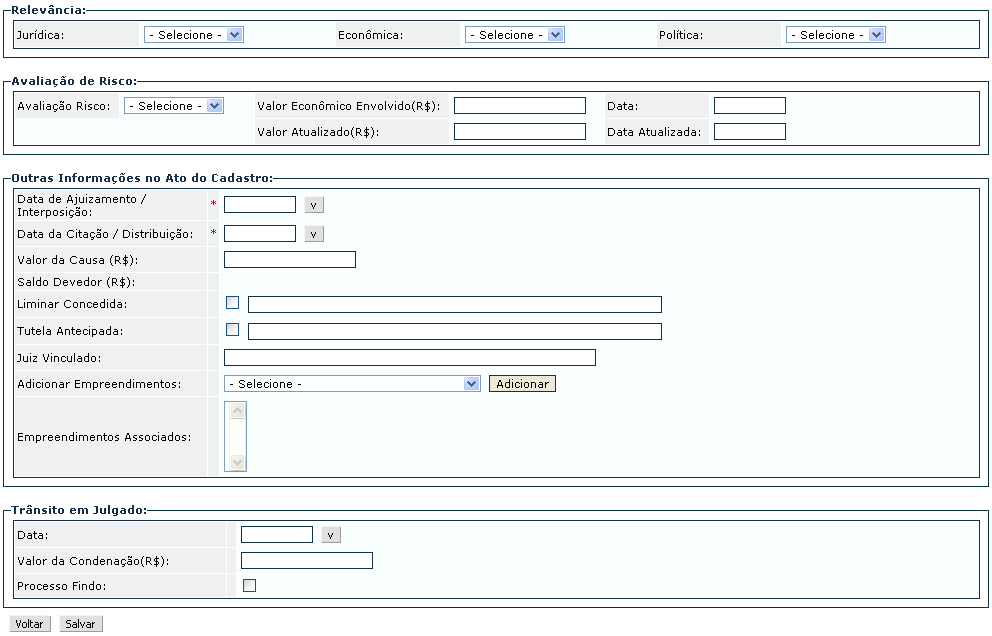Click the Trânsito em Julgado Data field

(277, 535)
